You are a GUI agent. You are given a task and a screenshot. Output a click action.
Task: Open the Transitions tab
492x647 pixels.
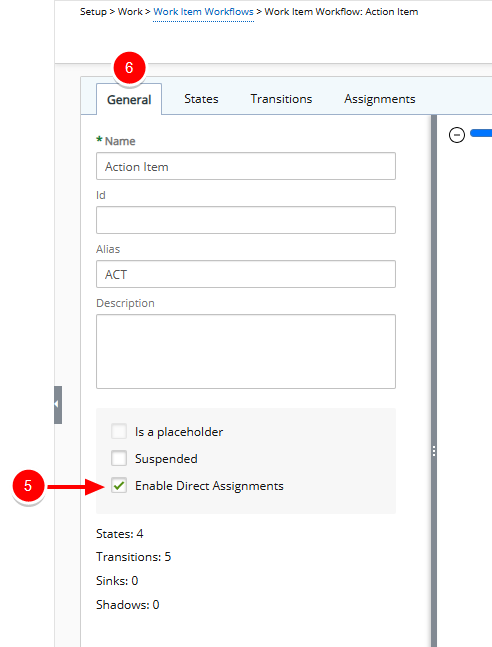pos(281,99)
